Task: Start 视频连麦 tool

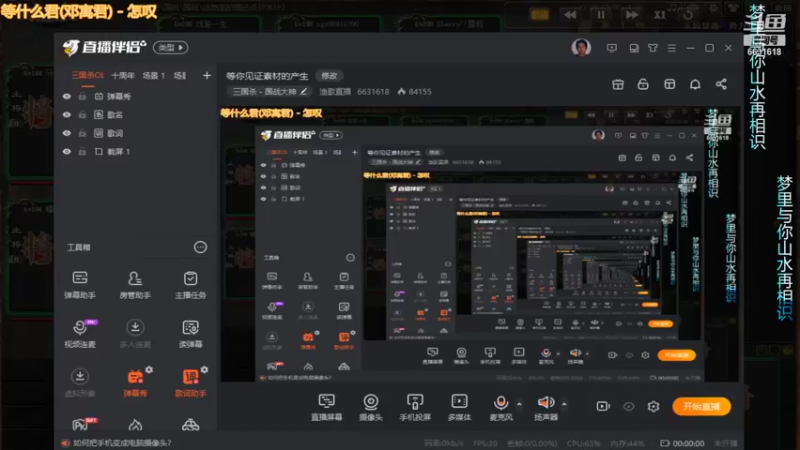Action: pos(80,333)
